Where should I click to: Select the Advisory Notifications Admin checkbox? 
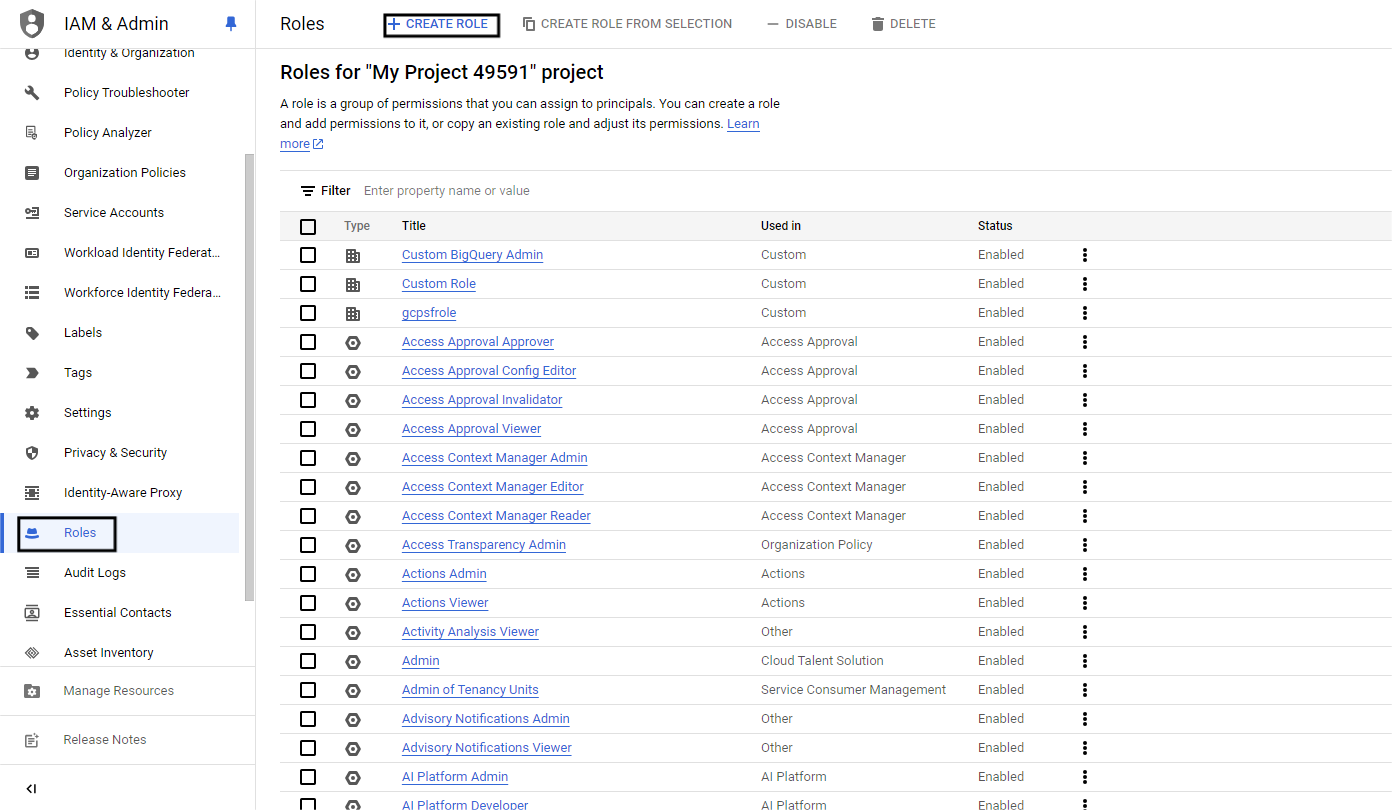(308, 719)
